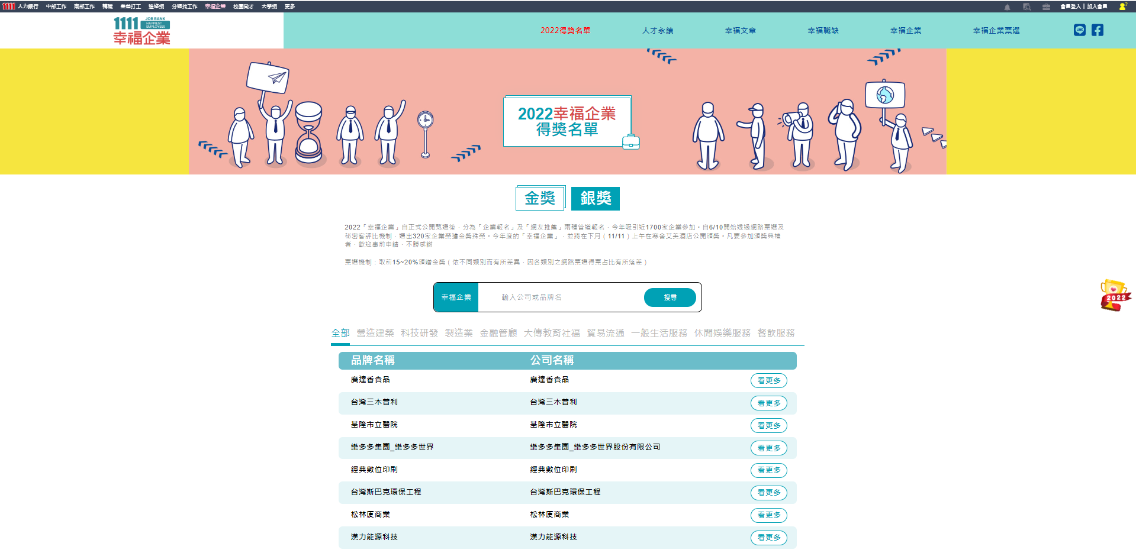Click 看更多 for 漢力能源科技
The image size is (1136, 553).
point(769,538)
